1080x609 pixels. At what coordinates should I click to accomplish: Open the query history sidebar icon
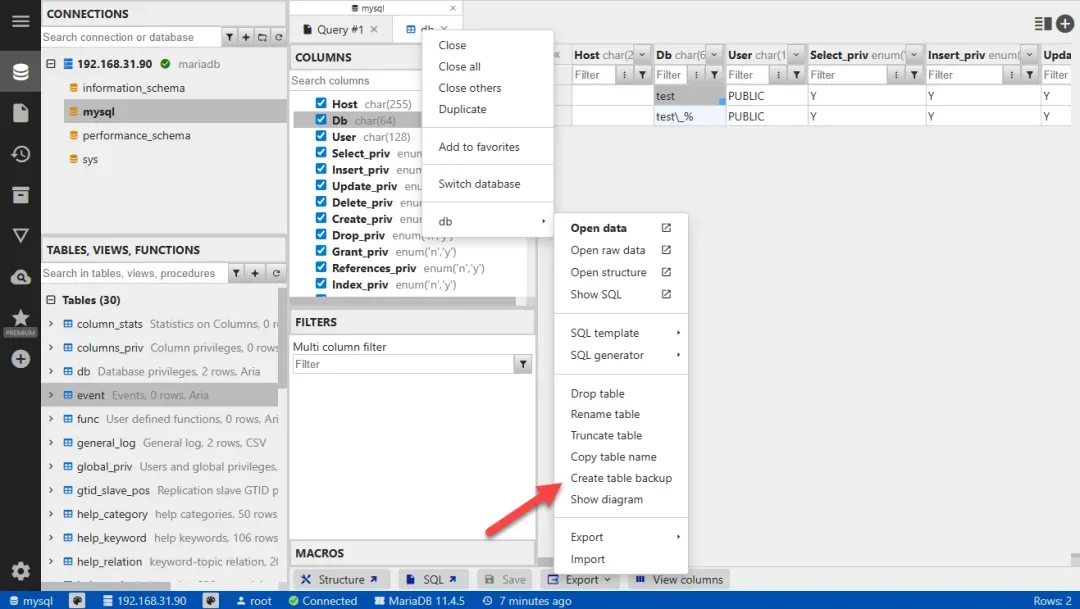pos(20,154)
